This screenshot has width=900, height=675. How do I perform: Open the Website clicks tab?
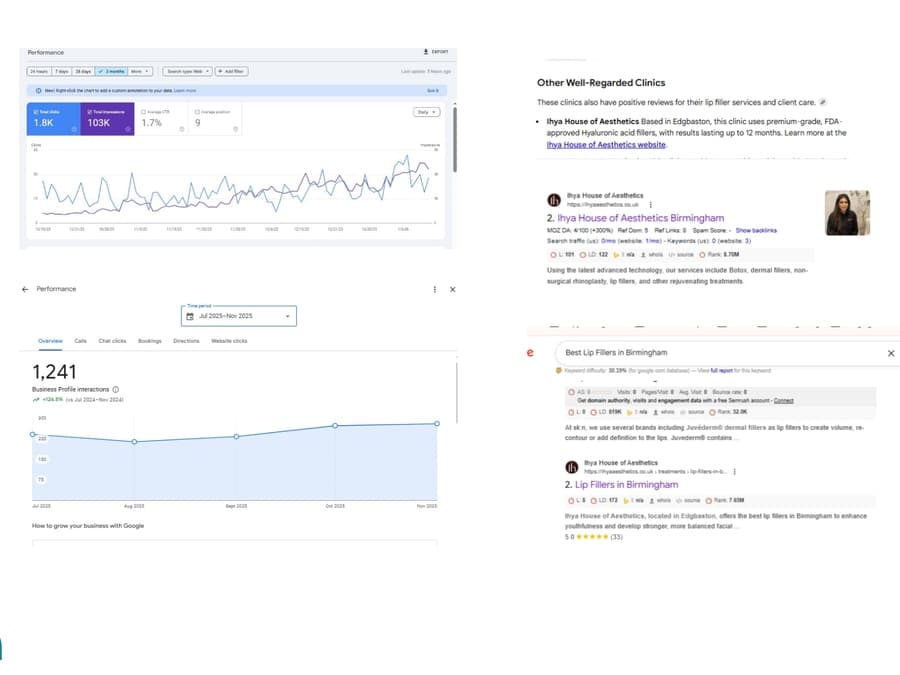[x=229, y=341]
